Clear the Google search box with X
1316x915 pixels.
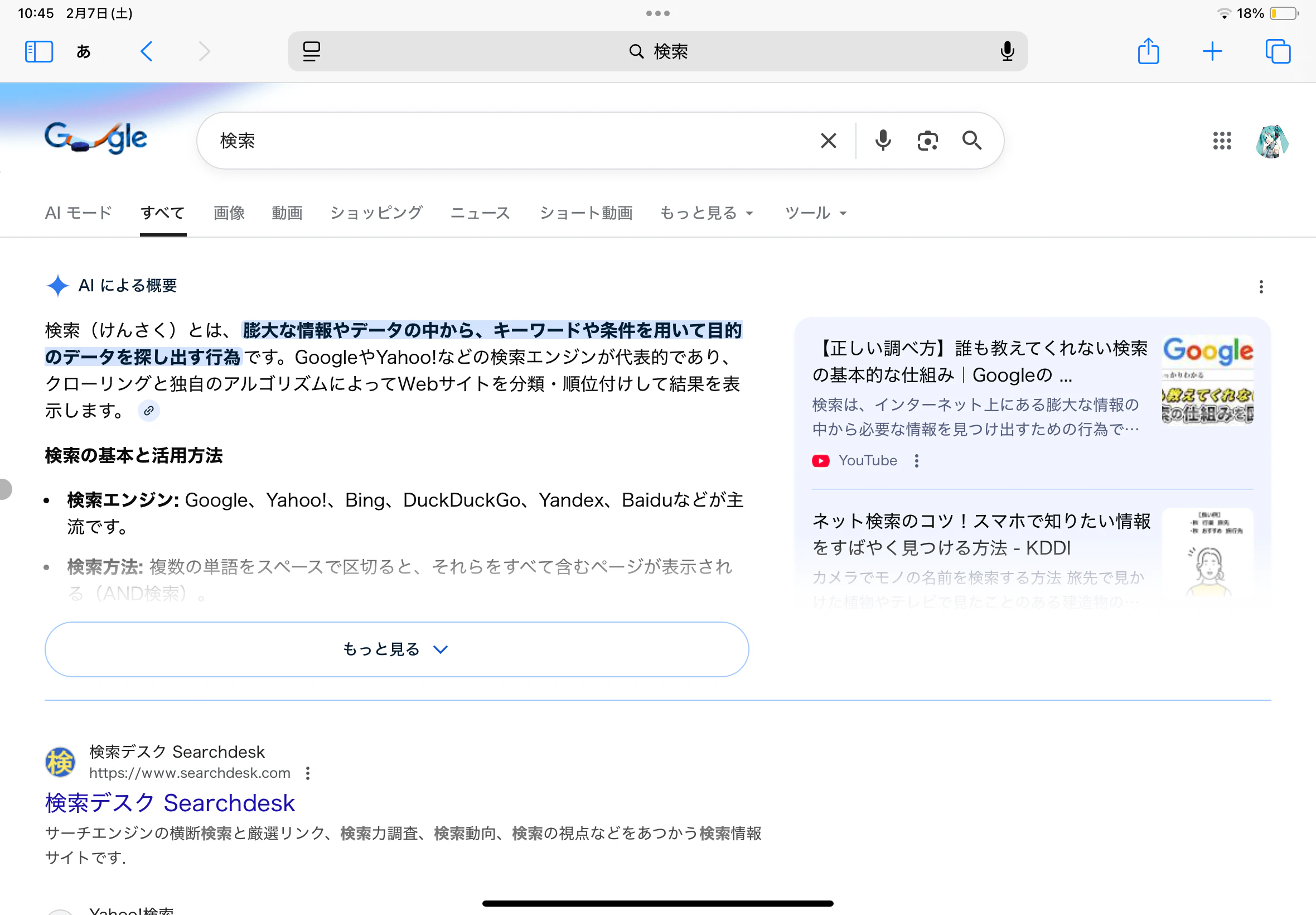(x=828, y=141)
